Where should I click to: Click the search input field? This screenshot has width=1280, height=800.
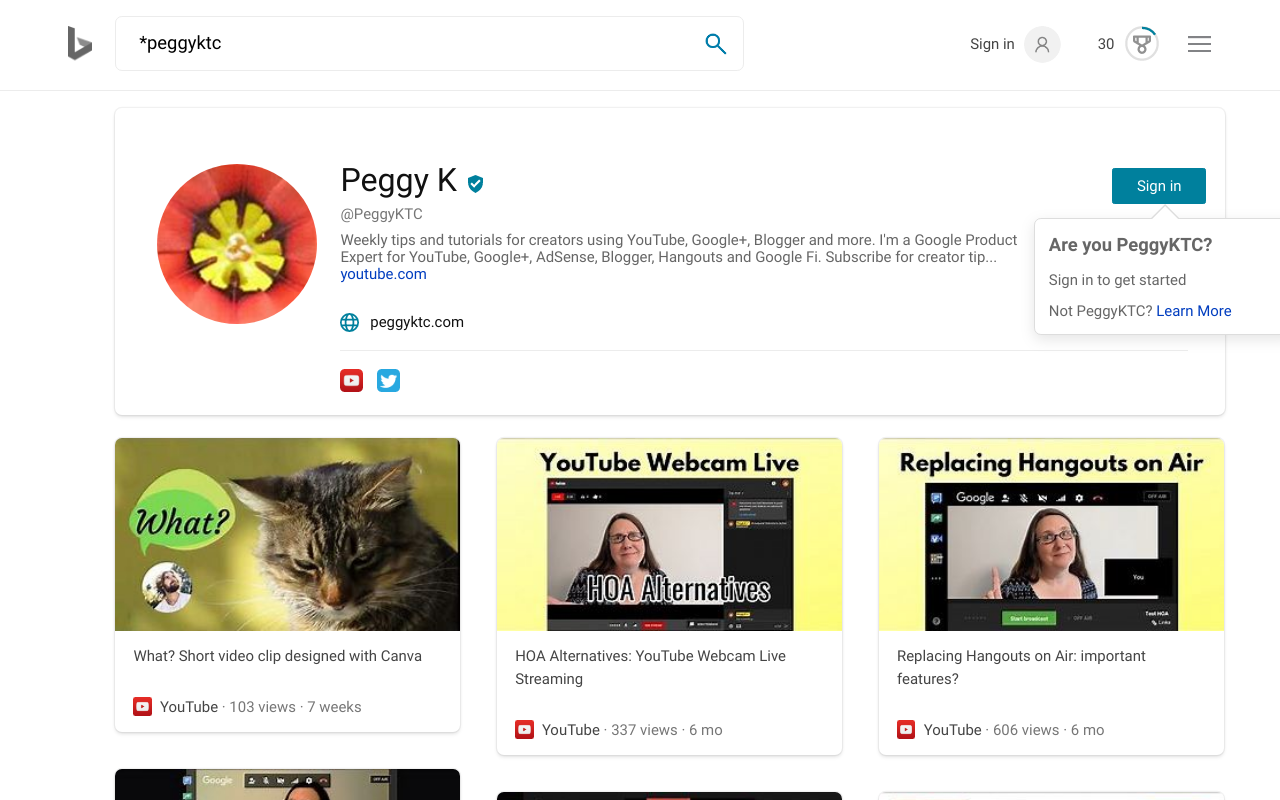coord(400,43)
